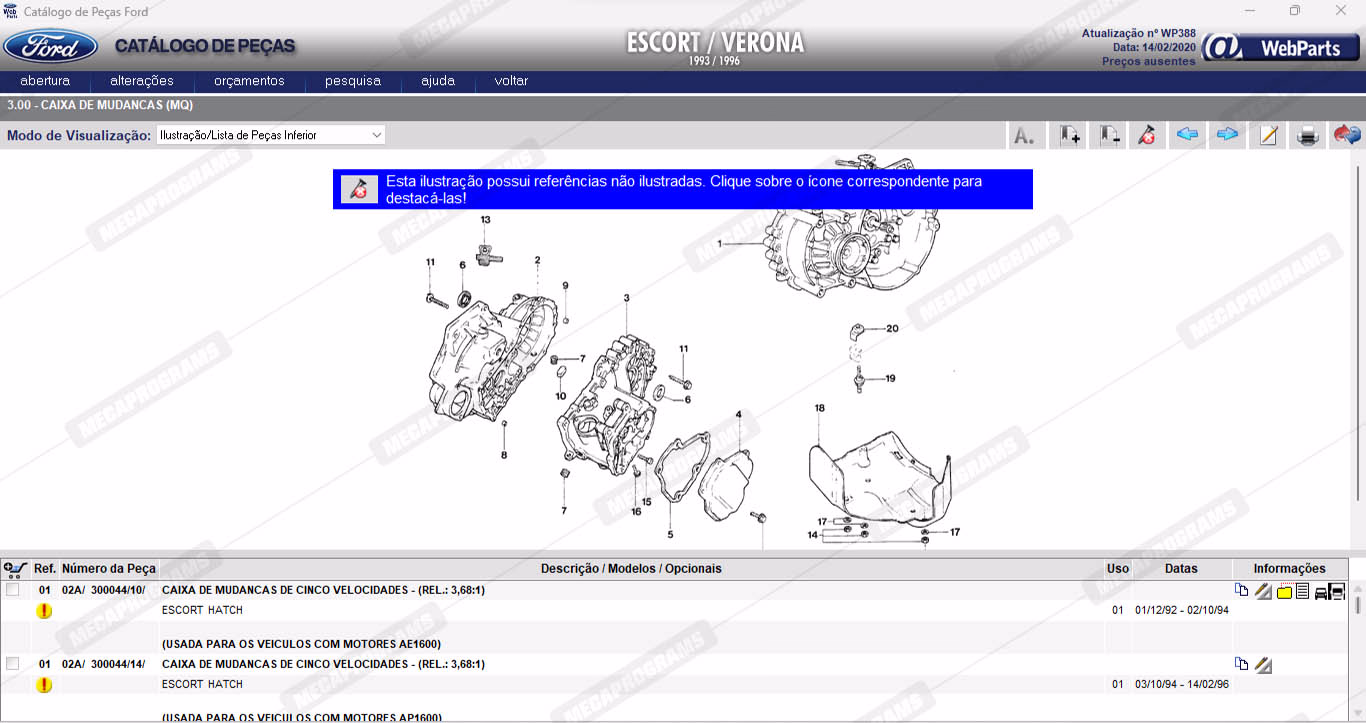1366x723 pixels.
Task: Click the voltar menu item
Action: tap(511, 81)
